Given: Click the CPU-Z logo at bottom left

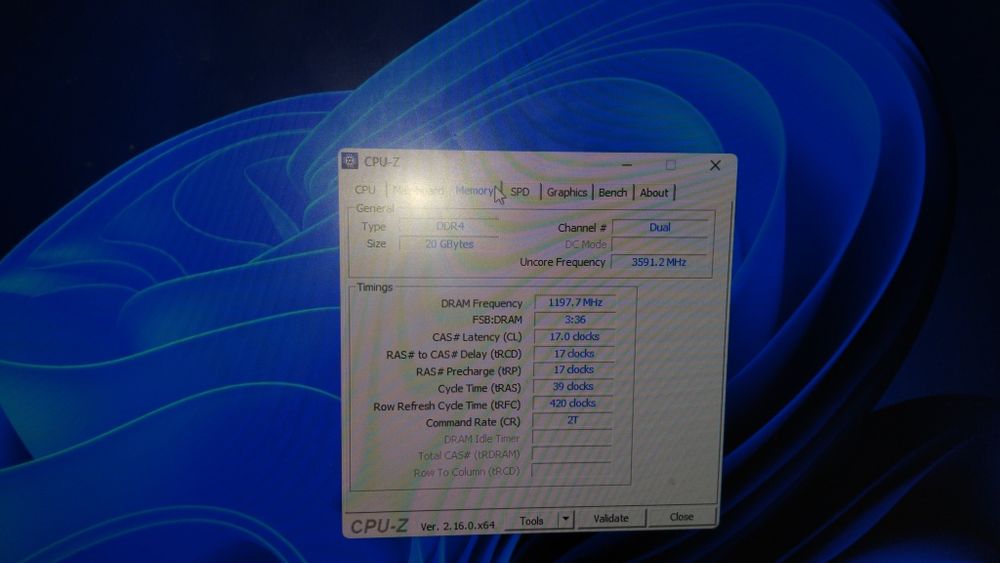Looking at the screenshot, I should pyautogui.click(x=379, y=525).
